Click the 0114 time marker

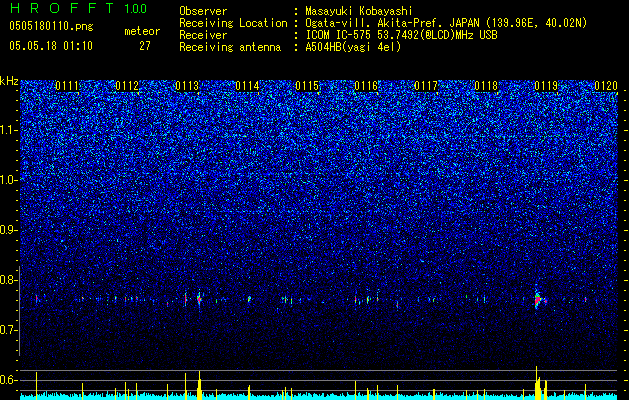tap(247, 86)
